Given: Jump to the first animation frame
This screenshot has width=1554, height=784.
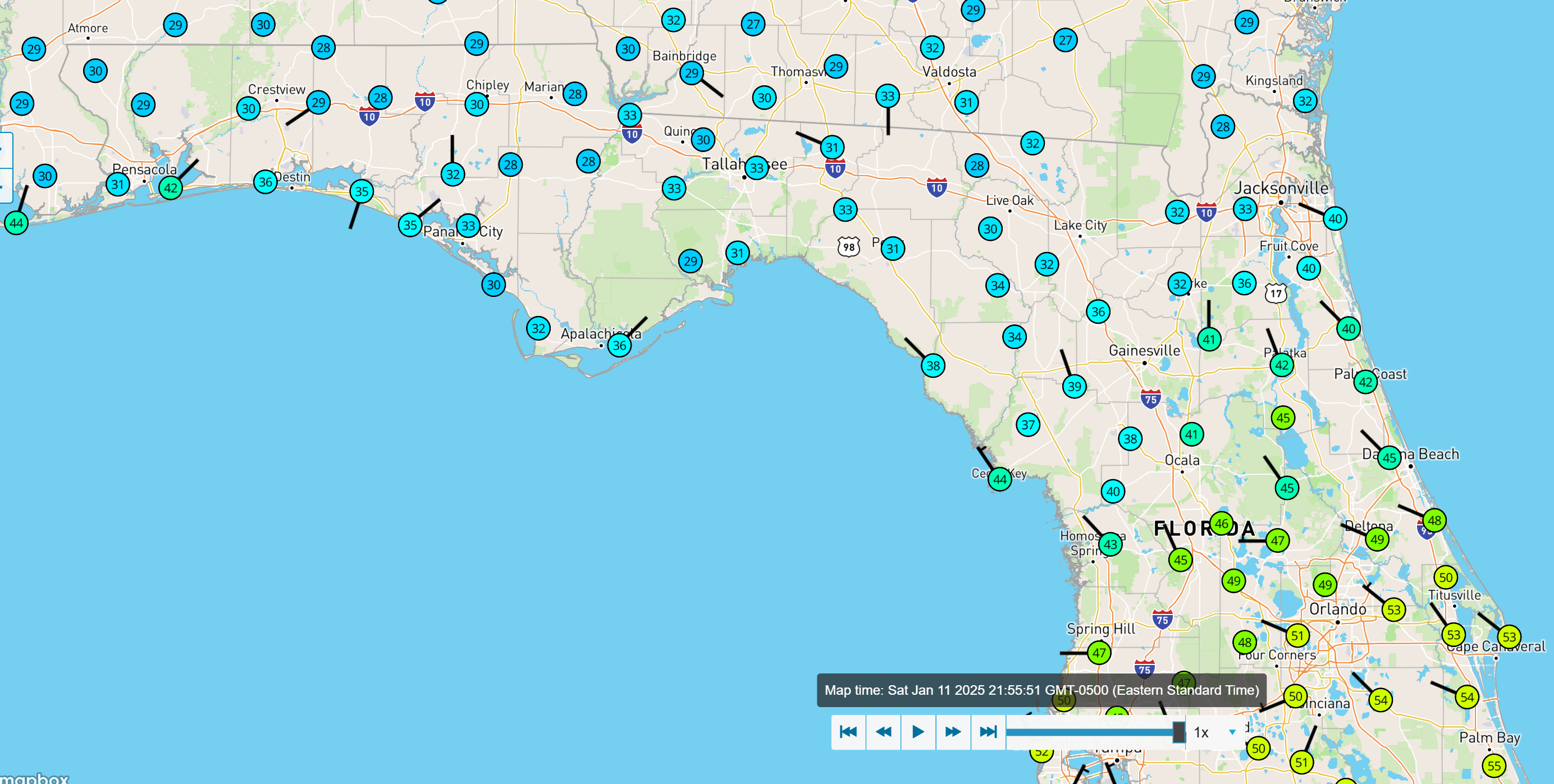Looking at the screenshot, I should pos(848,732).
